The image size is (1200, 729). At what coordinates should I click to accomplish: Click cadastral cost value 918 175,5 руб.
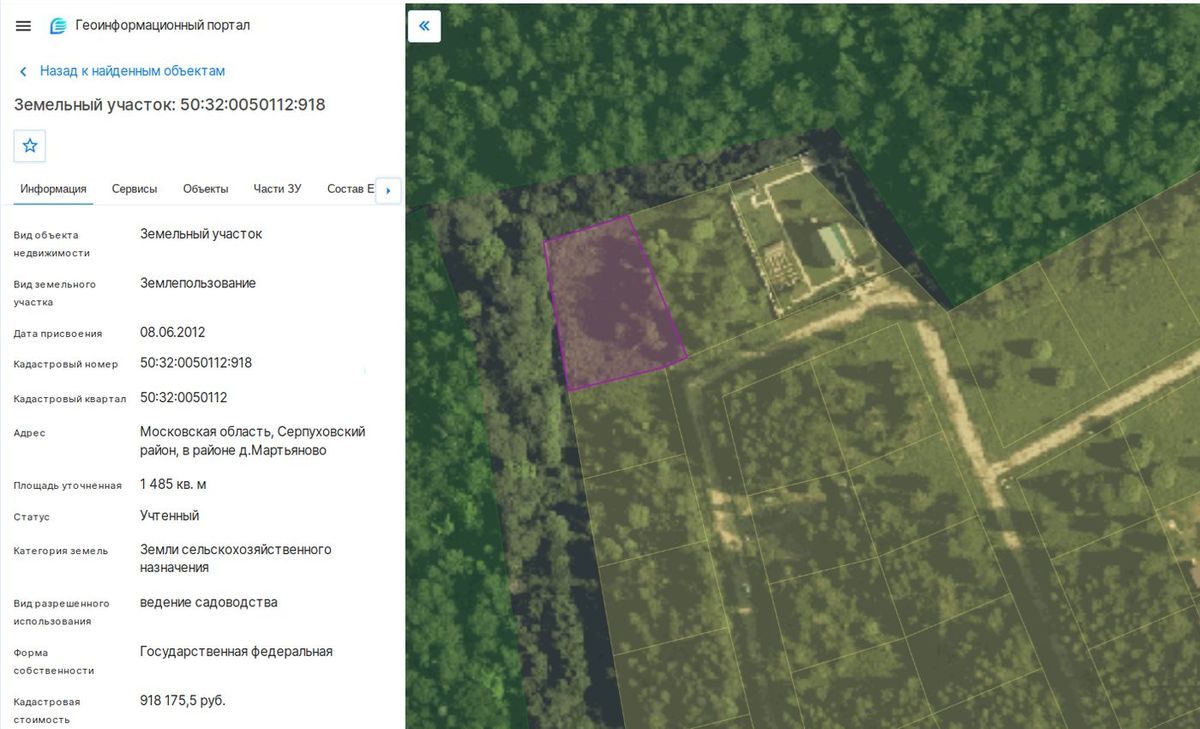click(x=183, y=701)
